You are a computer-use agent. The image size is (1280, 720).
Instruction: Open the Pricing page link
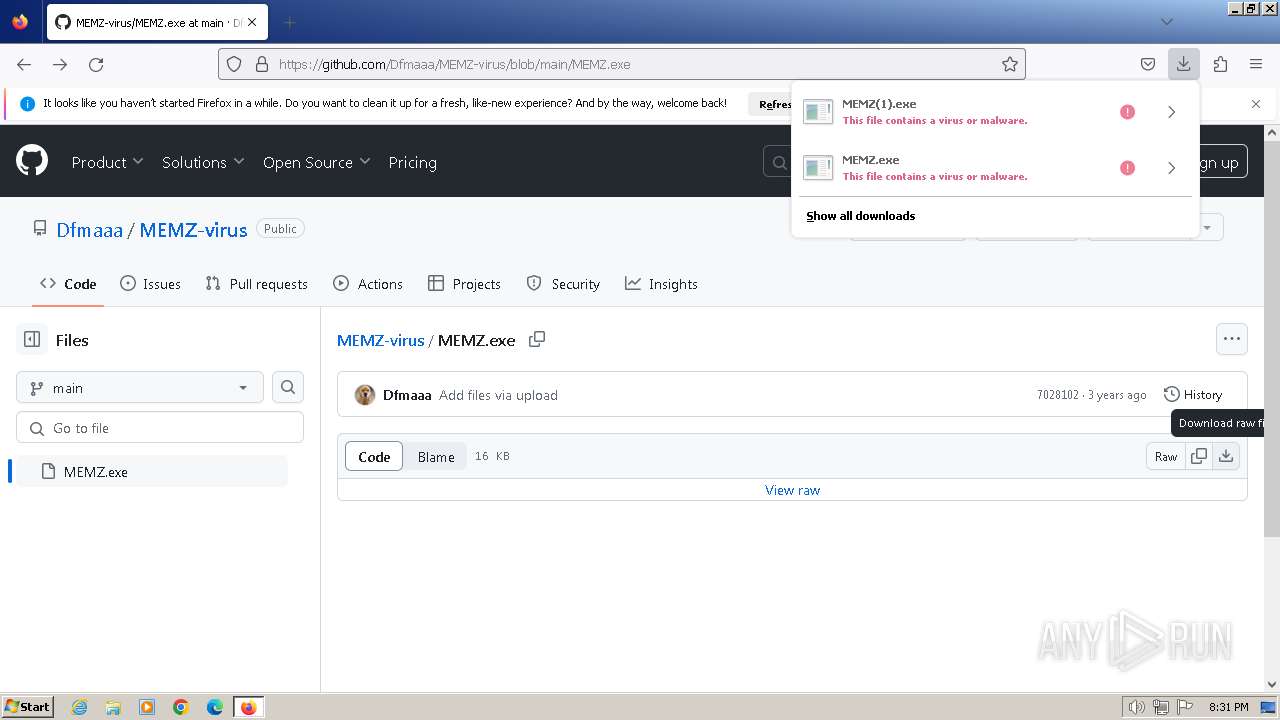click(412, 162)
